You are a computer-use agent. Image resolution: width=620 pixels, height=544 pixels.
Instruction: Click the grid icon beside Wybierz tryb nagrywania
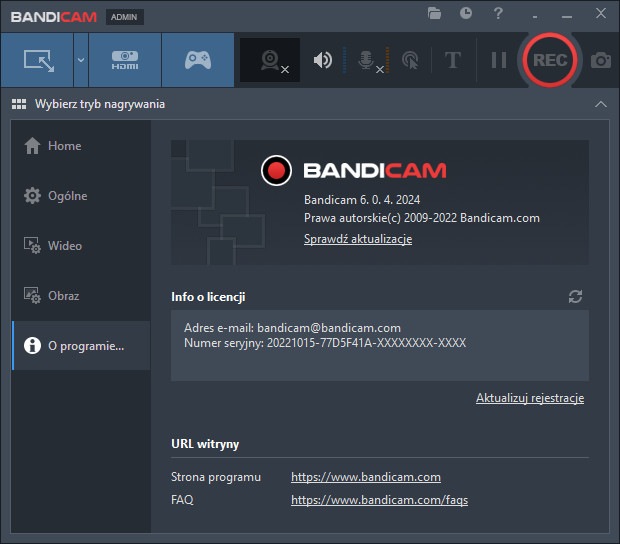click(x=19, y=104)
